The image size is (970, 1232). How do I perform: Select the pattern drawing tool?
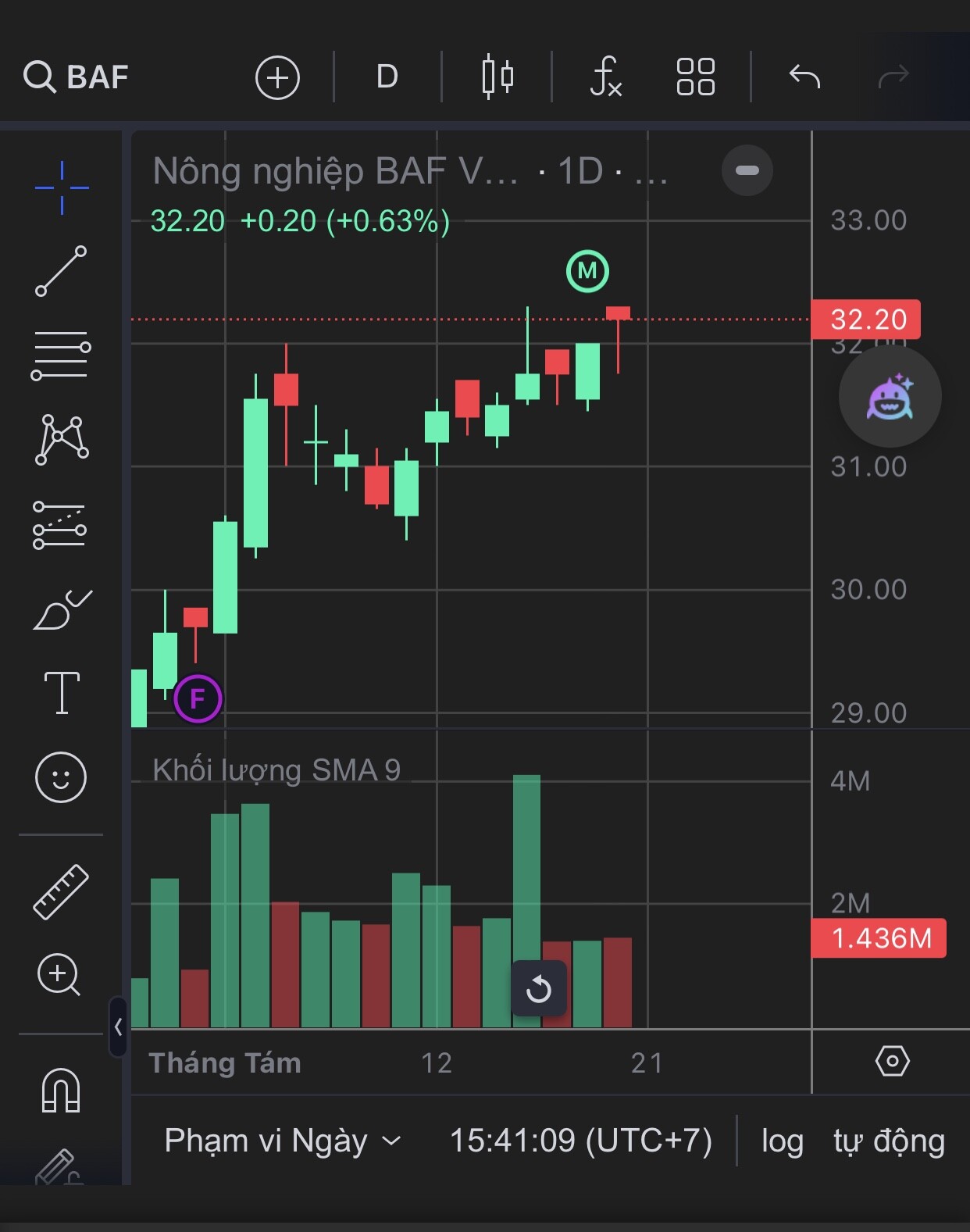[62, 439]
